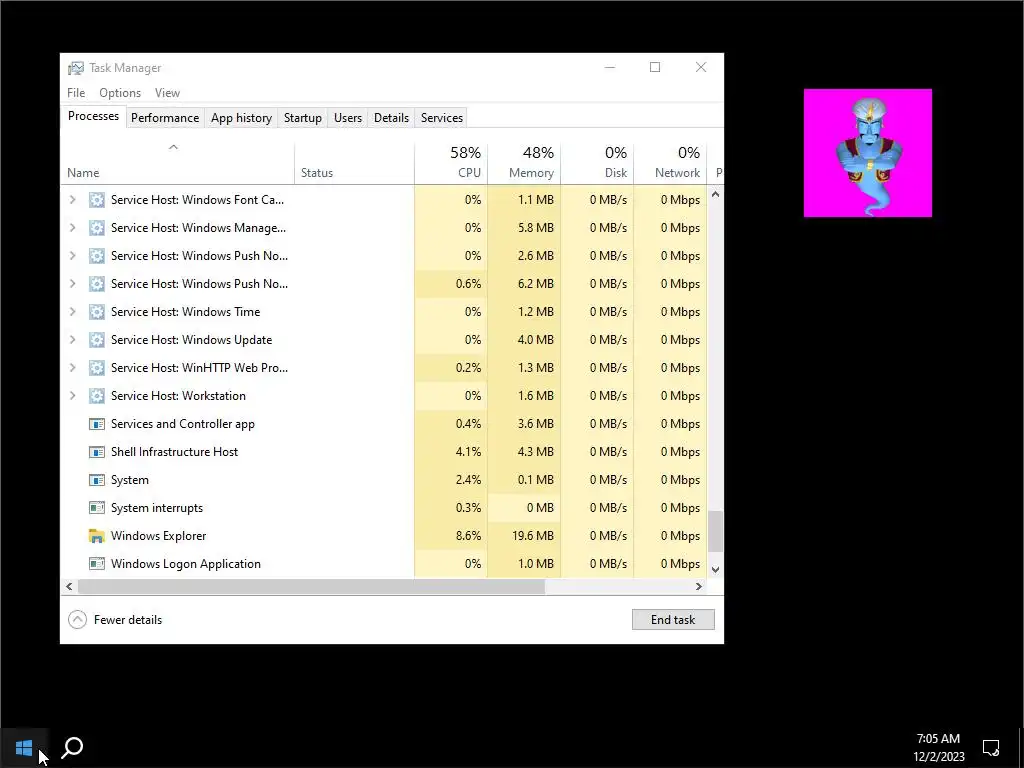The height and width of the screenshot is (768, 1024).
Task: Switch to the Details tab
Action: (391, 118)
